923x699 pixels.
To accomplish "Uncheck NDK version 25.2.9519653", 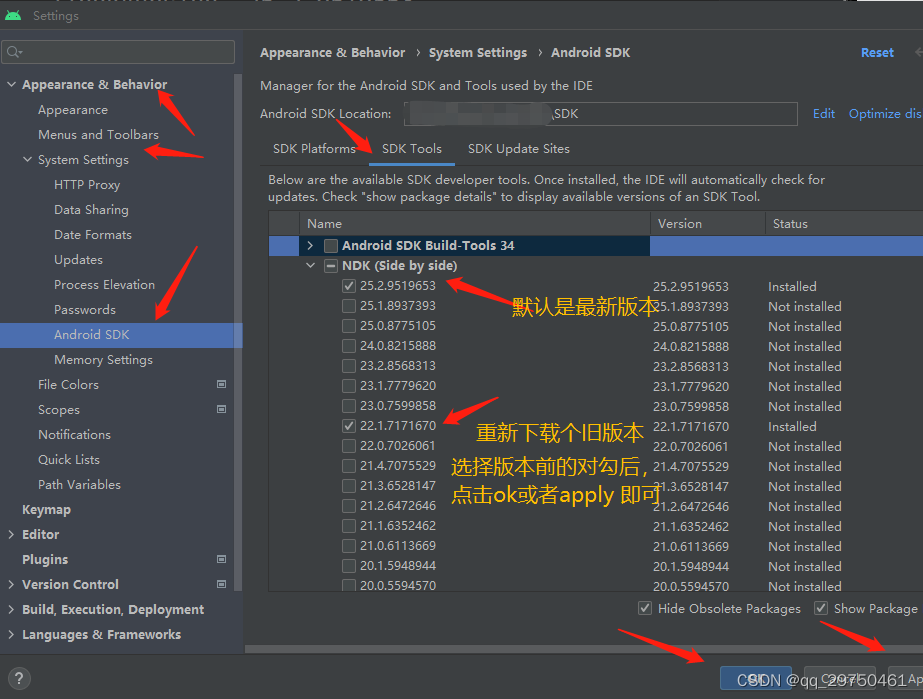I will point(349,285).
